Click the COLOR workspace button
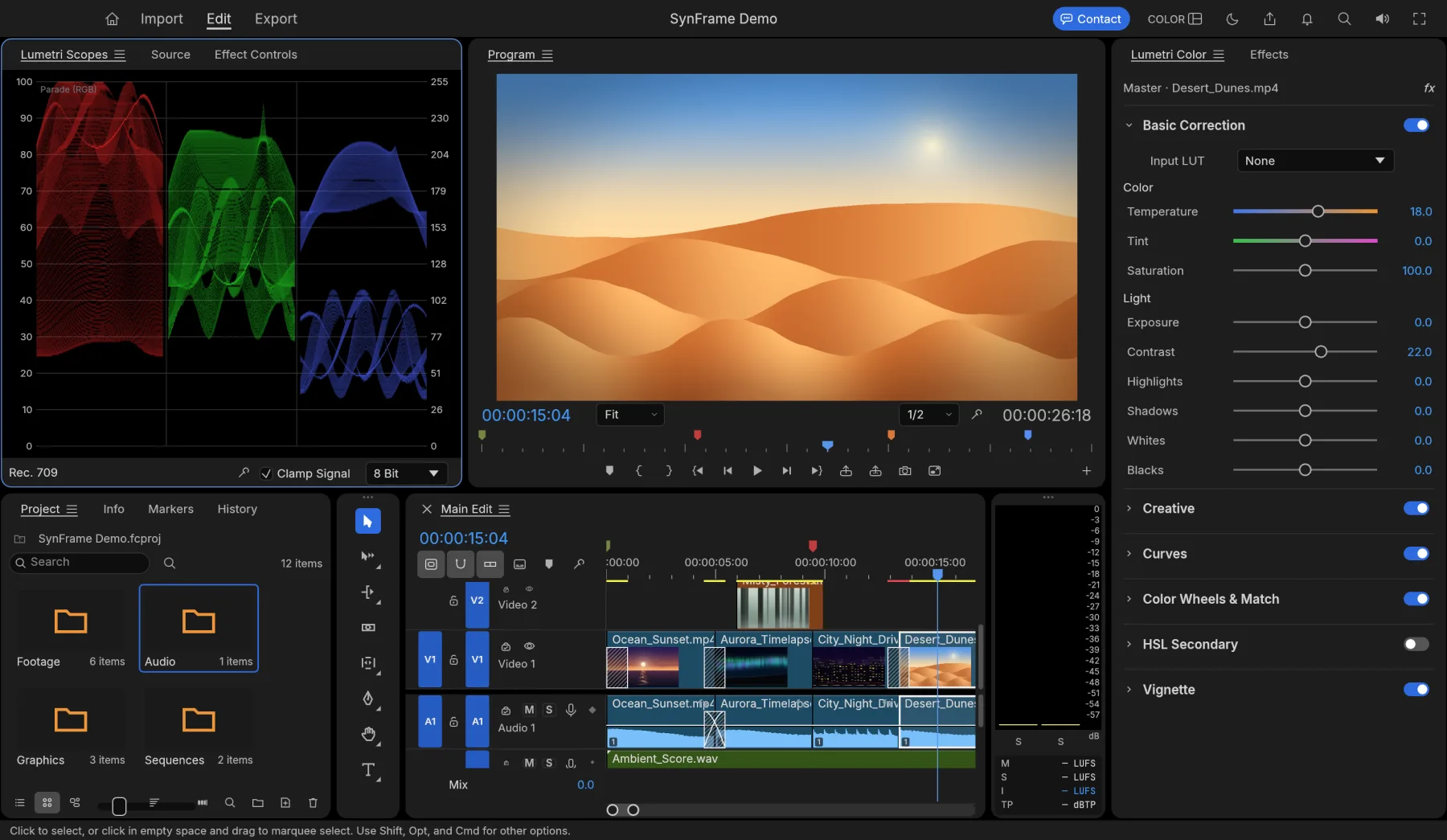Viewport: 1447px width, 840px height. 1174,18
